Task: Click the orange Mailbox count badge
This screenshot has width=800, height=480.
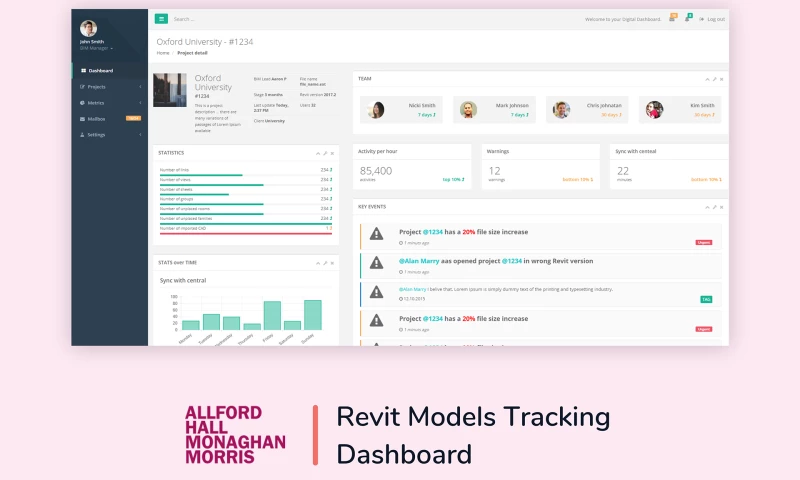Action: click(134, 118)
